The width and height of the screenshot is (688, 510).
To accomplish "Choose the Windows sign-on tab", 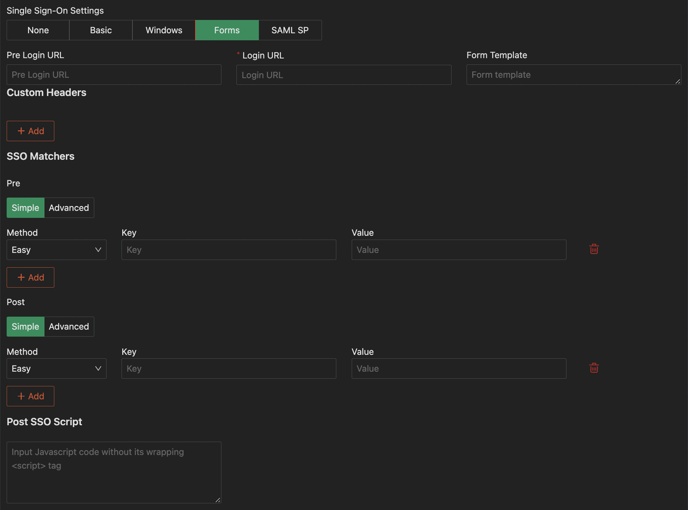I will 164,30.
